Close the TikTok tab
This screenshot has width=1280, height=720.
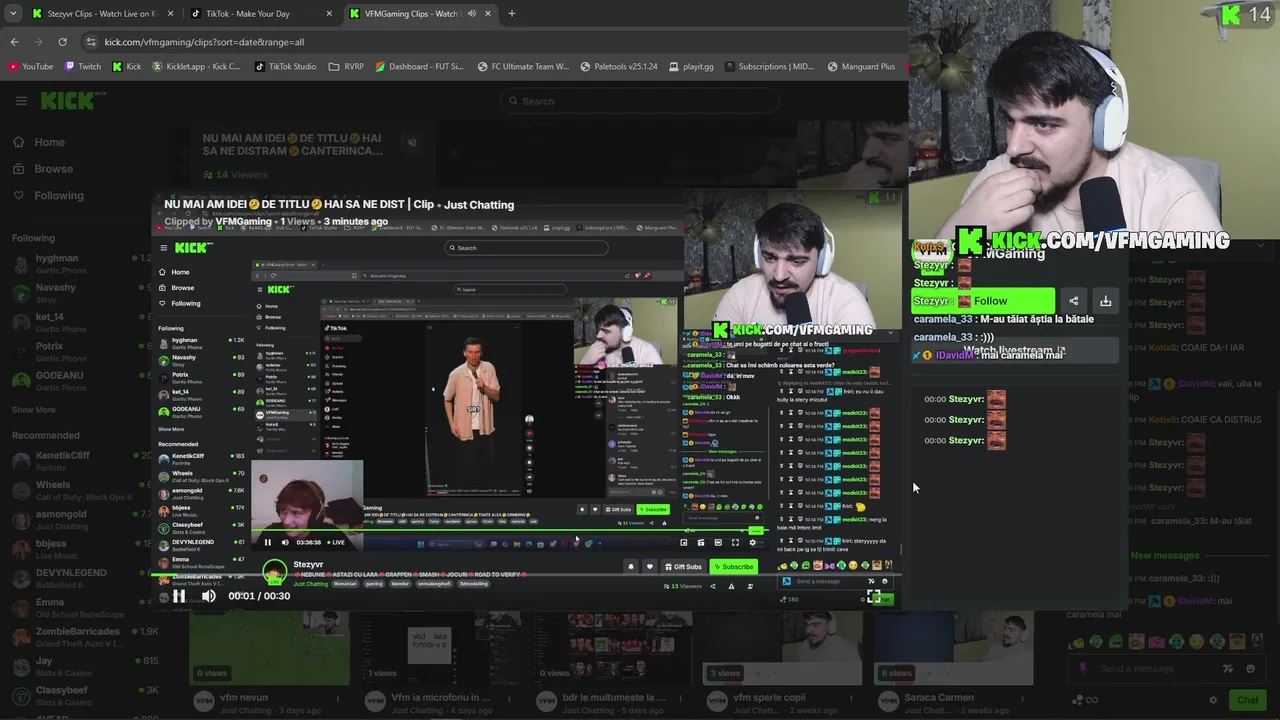point(329,14)
